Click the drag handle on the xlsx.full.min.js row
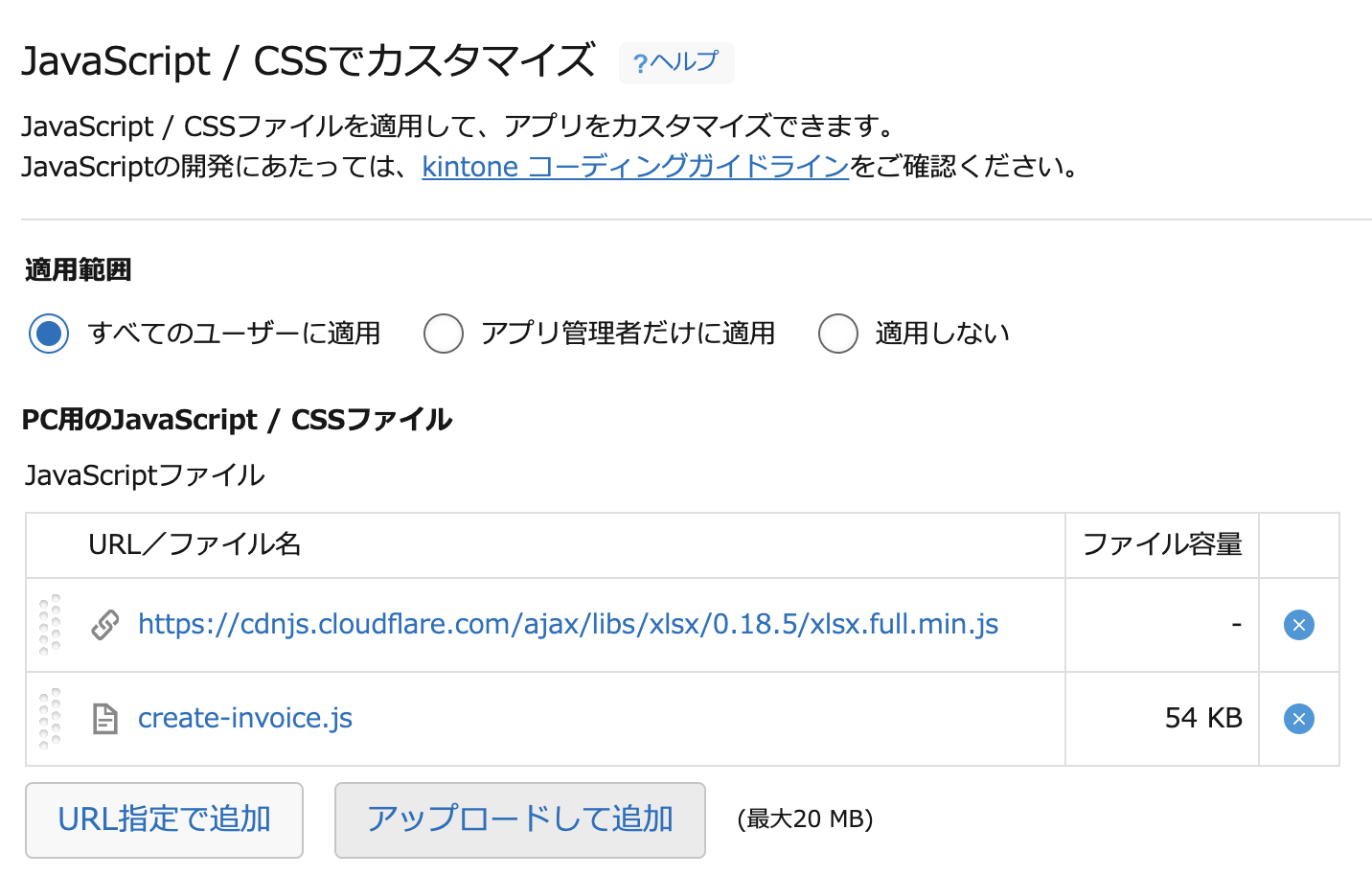 [50, 624]
